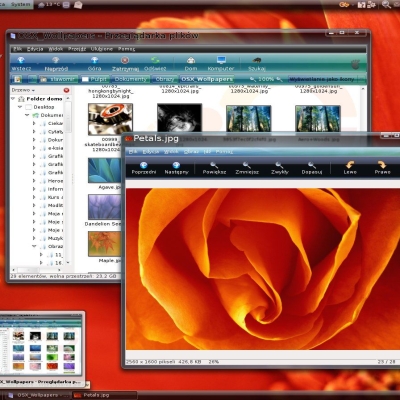Expand the Heroes folder in the tree
Screen dimensions: 400x400
(x=34, y=181)
